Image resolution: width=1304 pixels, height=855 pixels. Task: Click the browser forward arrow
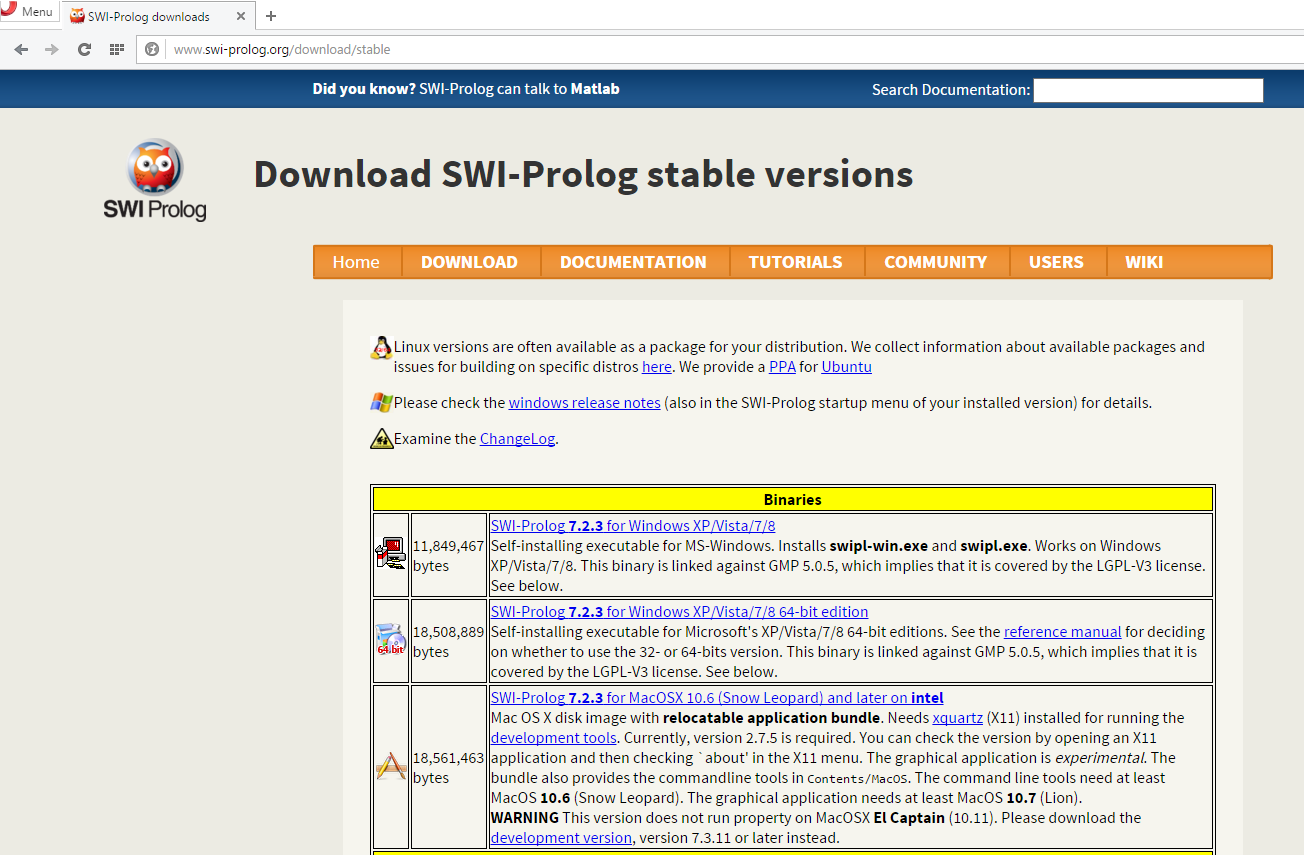point(52,49)
